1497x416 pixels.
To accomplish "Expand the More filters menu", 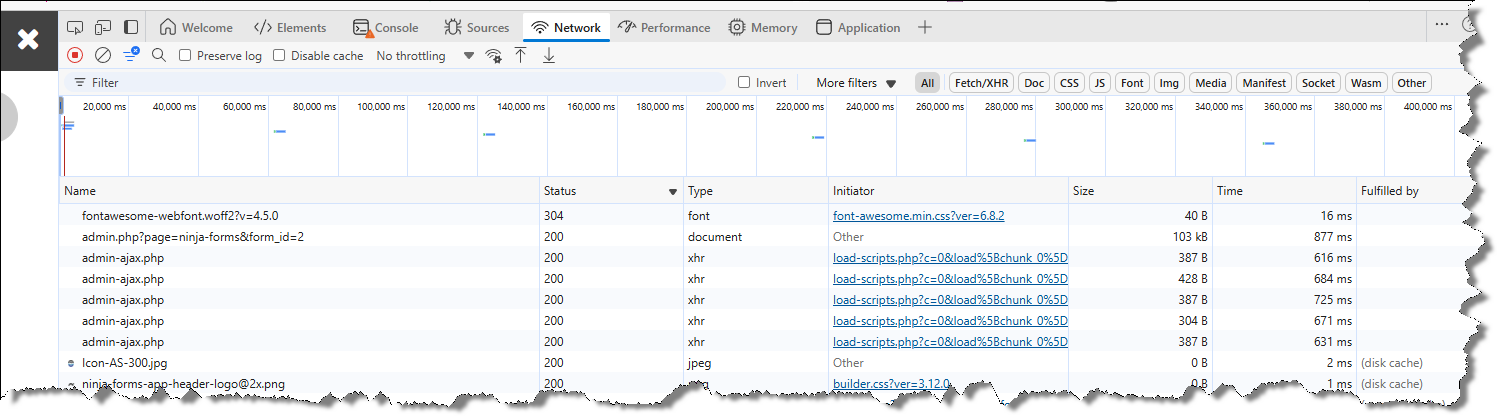I will pyautogui.click(x=856, y=83).
